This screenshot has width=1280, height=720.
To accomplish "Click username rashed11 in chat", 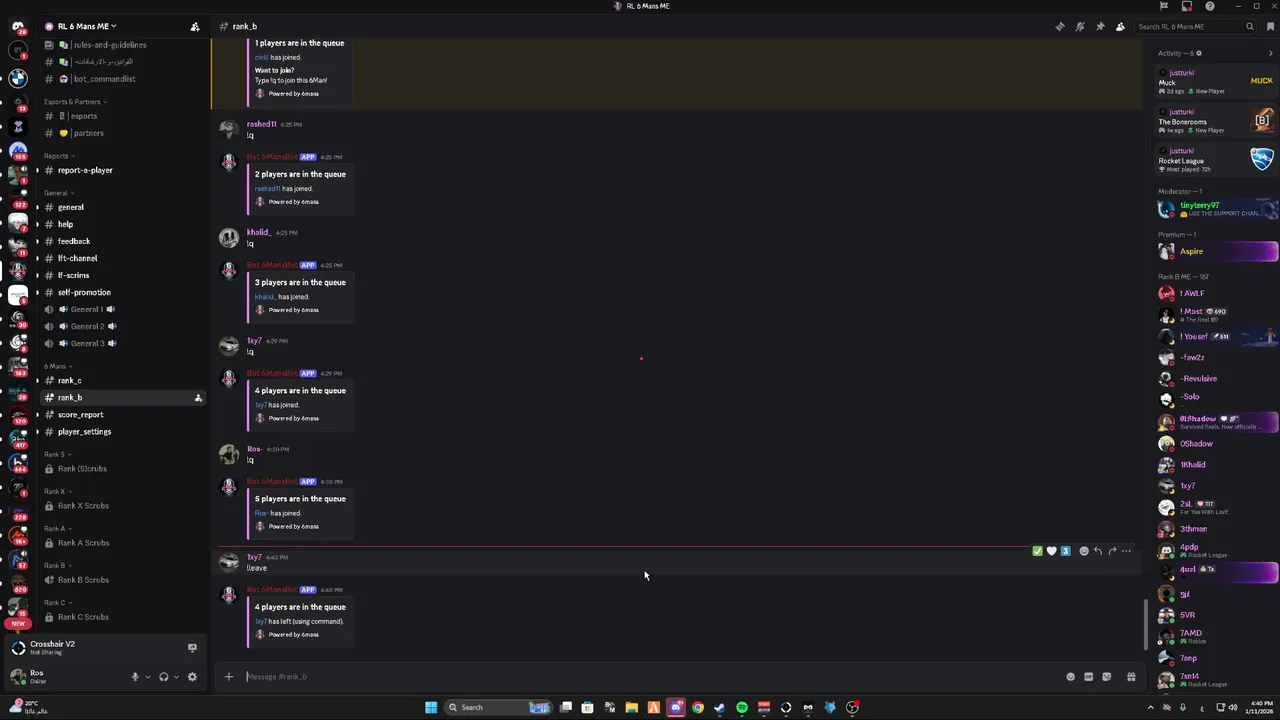I will [261, 124].
